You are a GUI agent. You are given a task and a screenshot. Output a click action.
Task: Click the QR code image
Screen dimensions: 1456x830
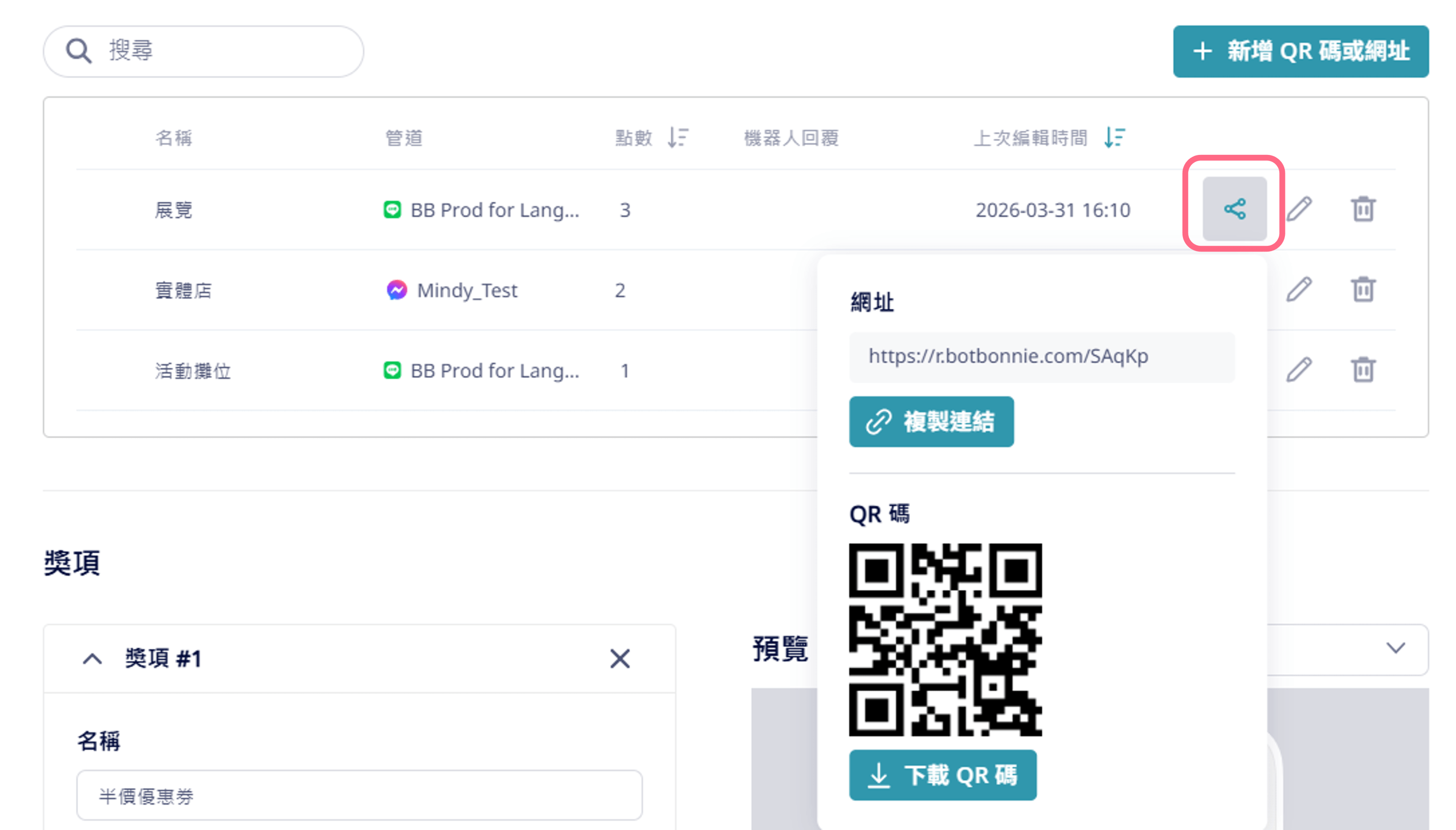[945, 640]
